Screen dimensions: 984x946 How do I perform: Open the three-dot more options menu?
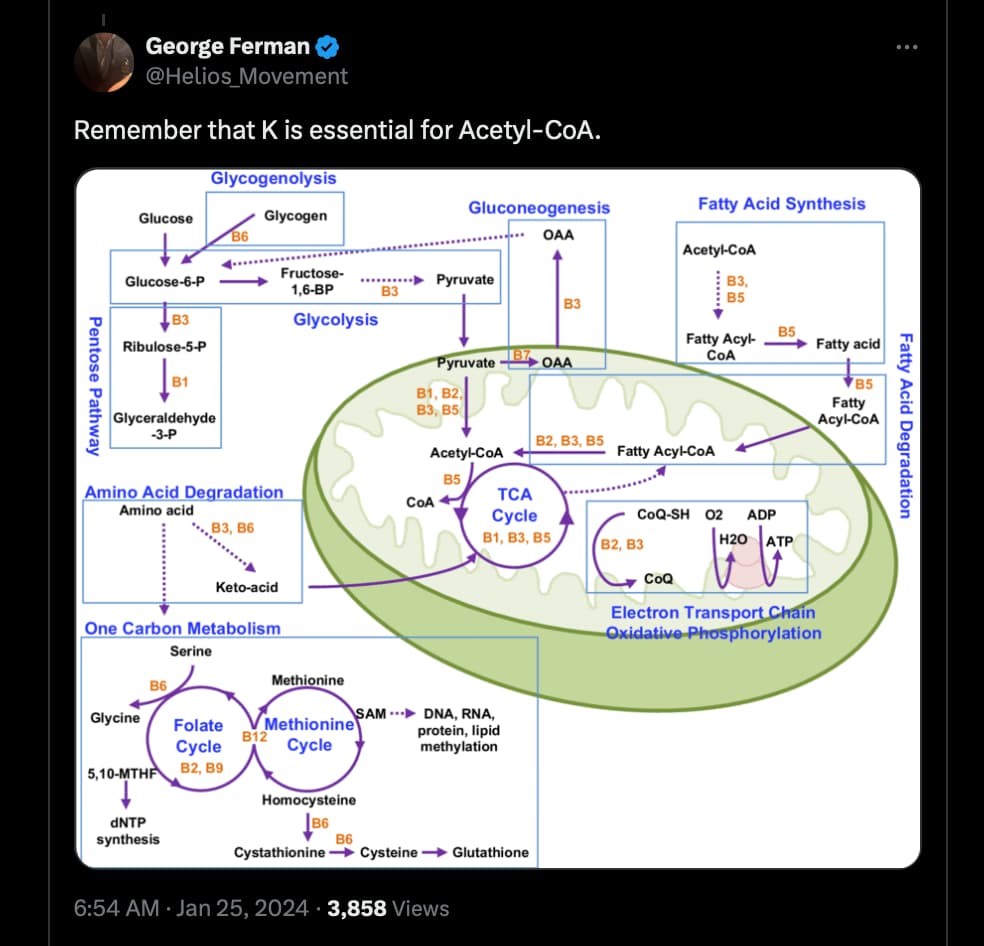[x=906, y=47]
